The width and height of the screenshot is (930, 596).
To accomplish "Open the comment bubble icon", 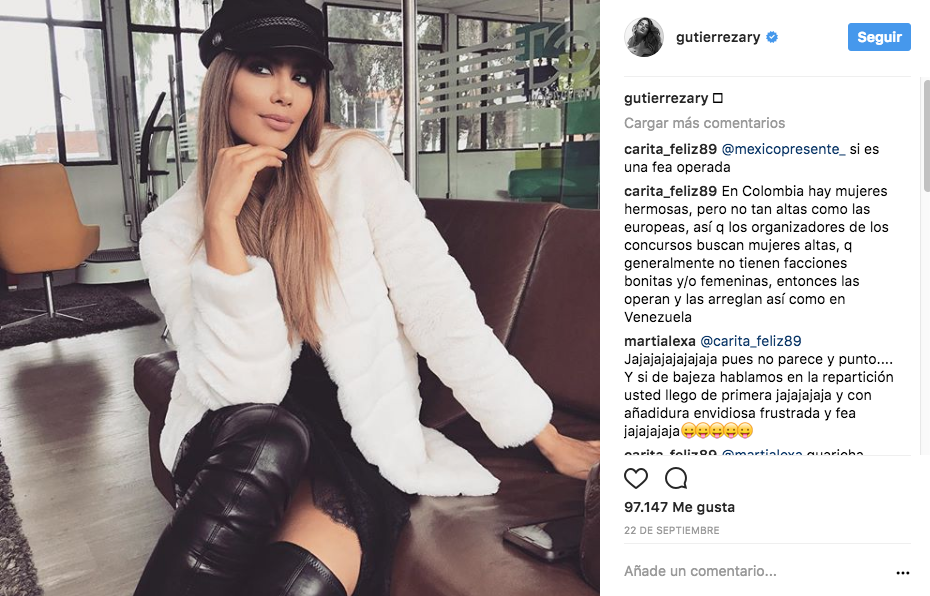I will (x=676, y=478).
